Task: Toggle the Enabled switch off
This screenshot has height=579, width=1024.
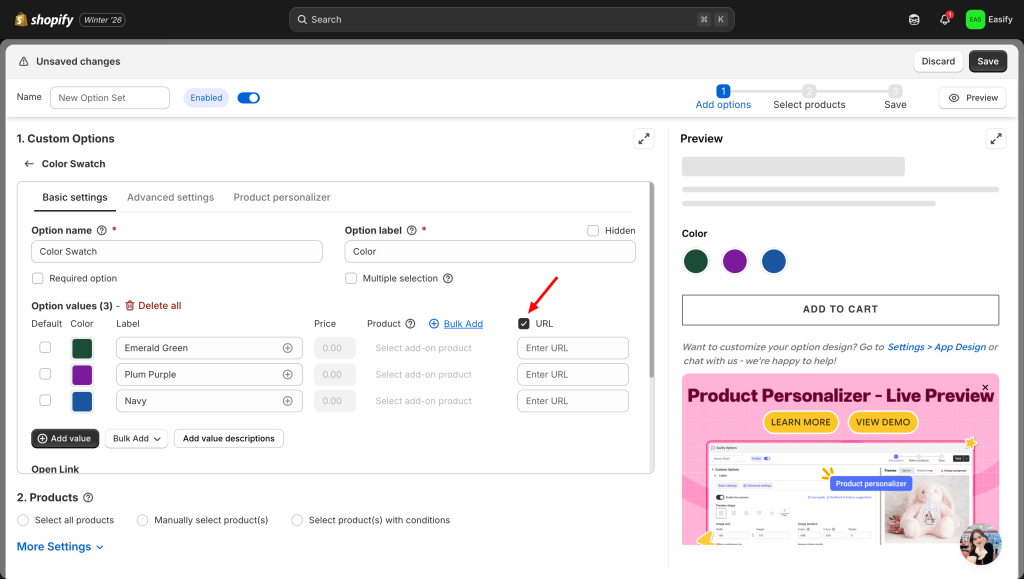Action: 248,98
